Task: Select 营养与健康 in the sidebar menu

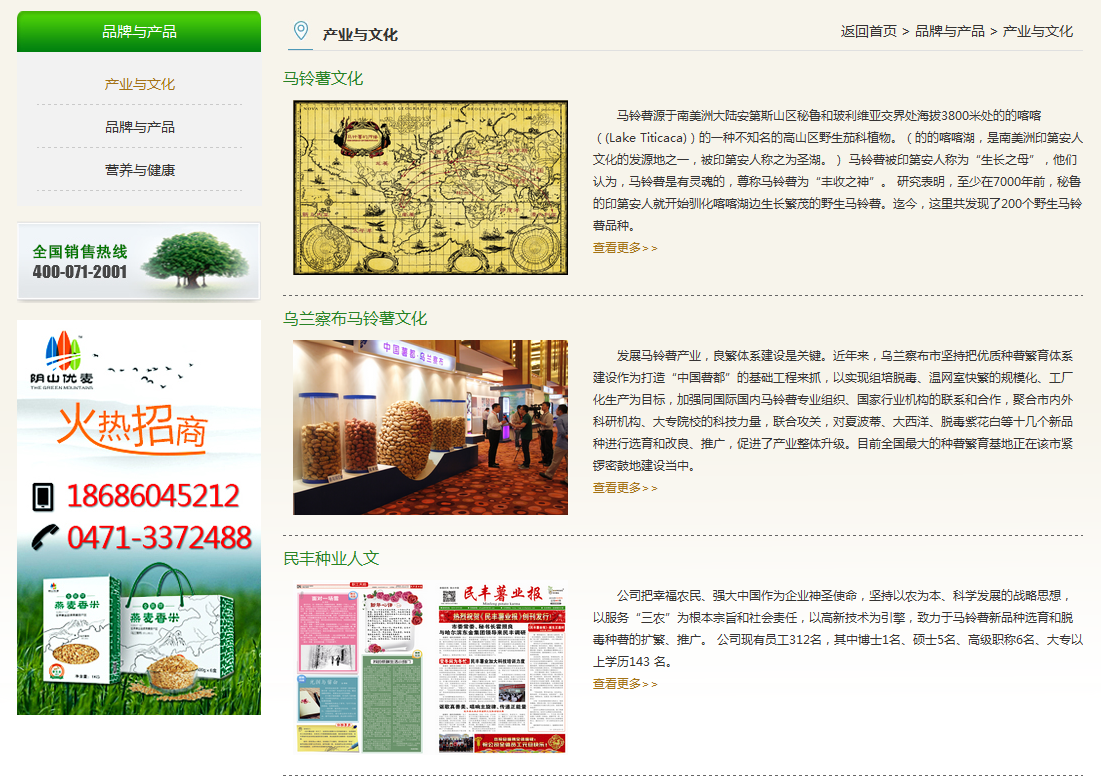Action: (136, 170)
